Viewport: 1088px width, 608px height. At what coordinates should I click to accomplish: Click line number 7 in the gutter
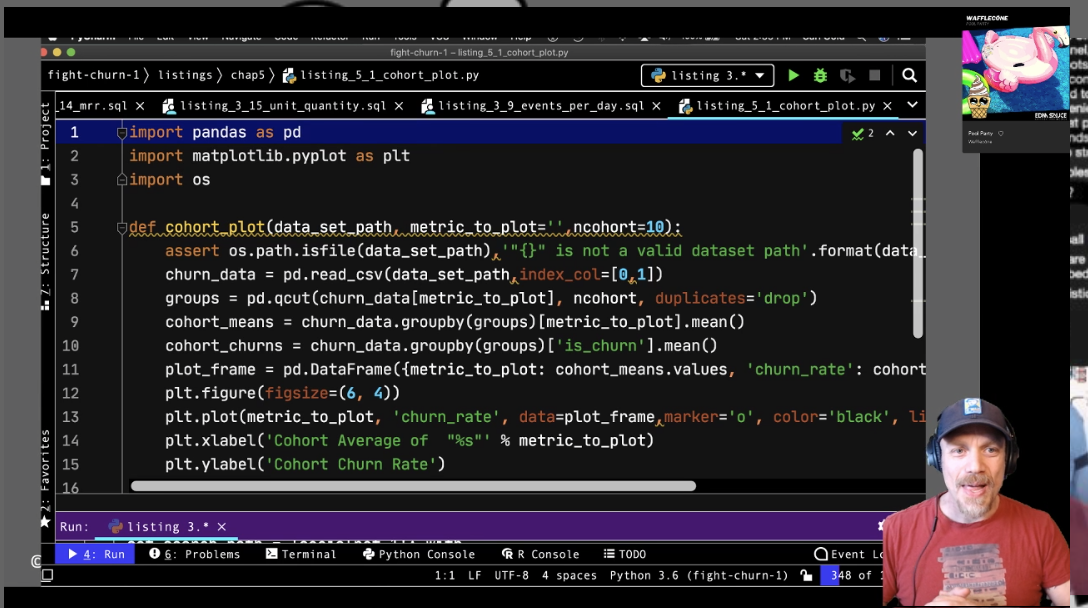pyautogui.click(x=74, y=275)
